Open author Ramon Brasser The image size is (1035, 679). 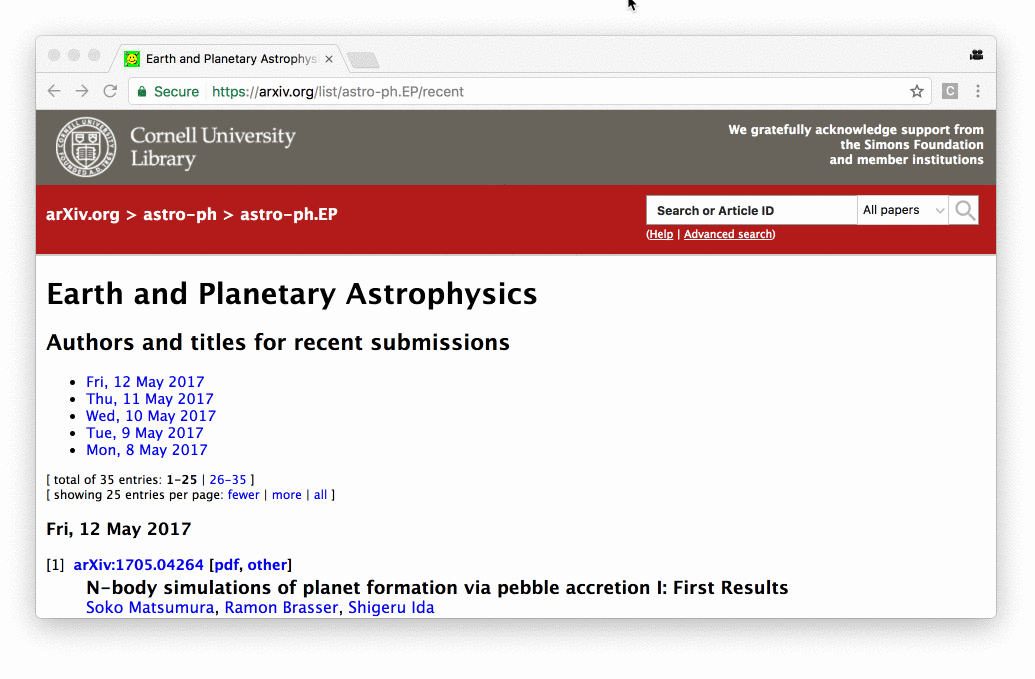point(281,608)
